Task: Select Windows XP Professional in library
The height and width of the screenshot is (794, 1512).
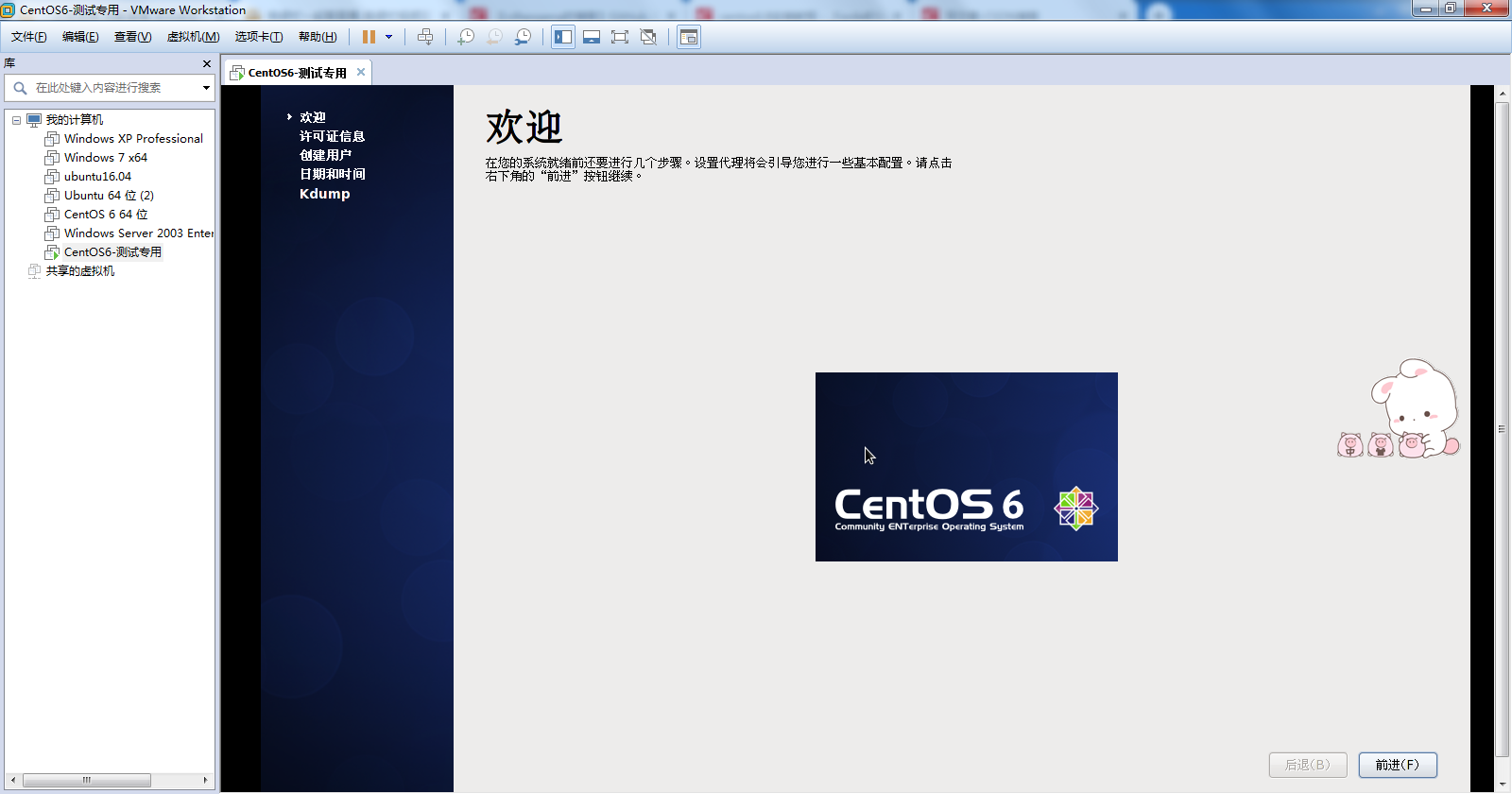Action: tap(133, 139)
